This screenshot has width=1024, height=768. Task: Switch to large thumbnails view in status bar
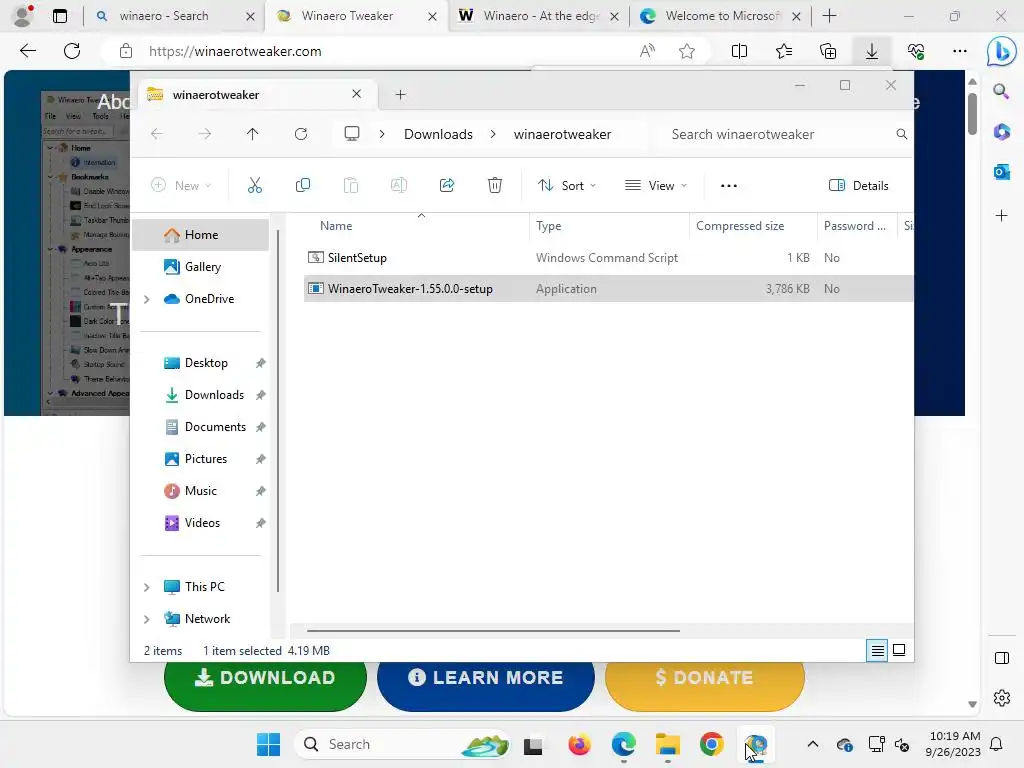899,650
